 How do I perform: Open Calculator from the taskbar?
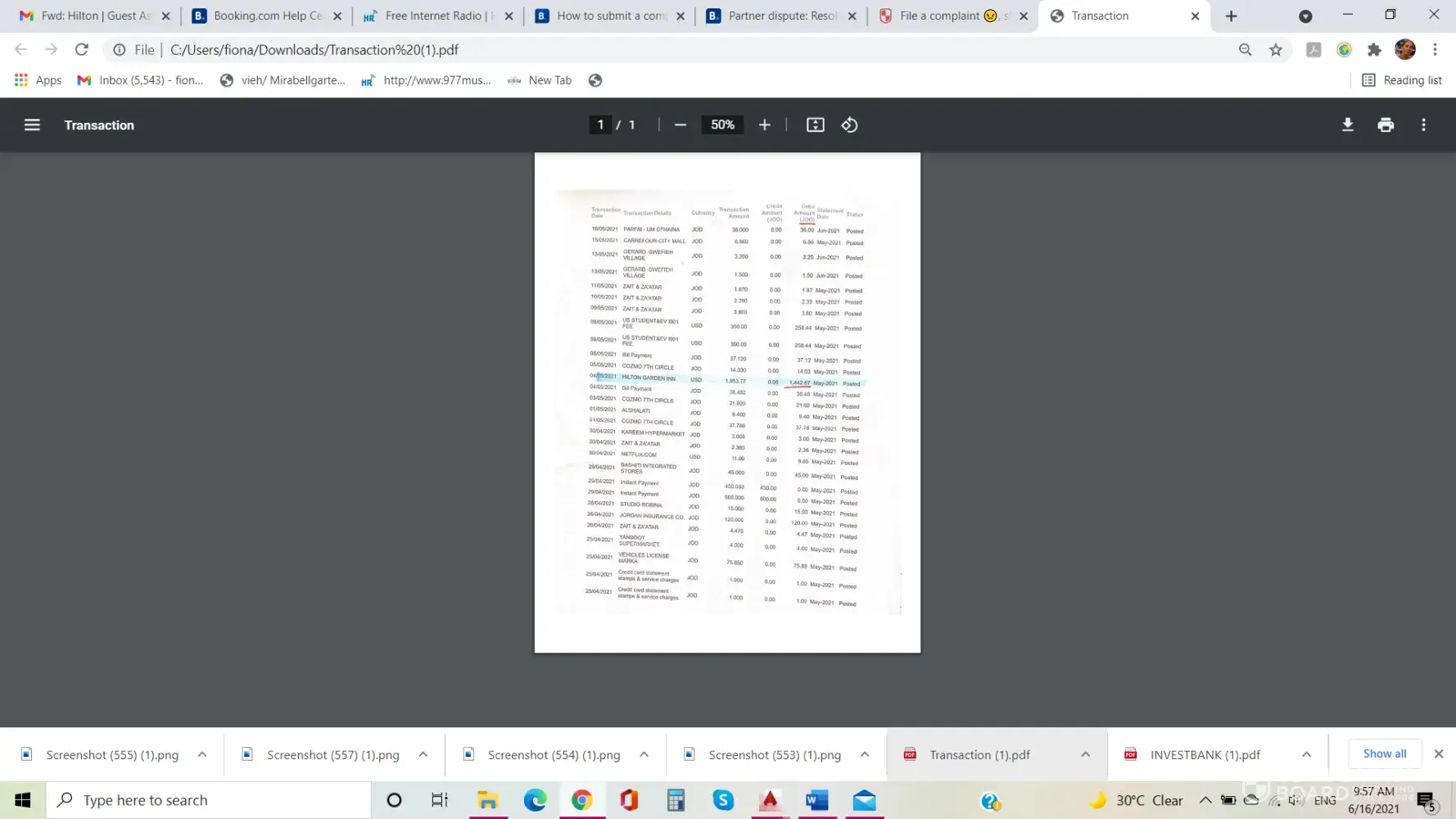676,800
